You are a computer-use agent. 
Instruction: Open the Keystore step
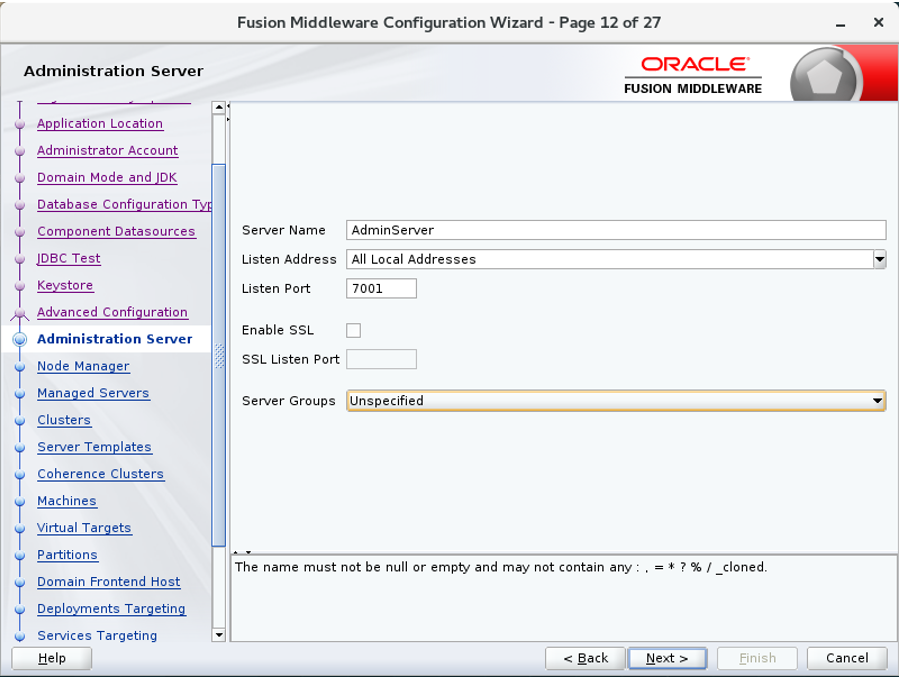(x=65, y=286)
